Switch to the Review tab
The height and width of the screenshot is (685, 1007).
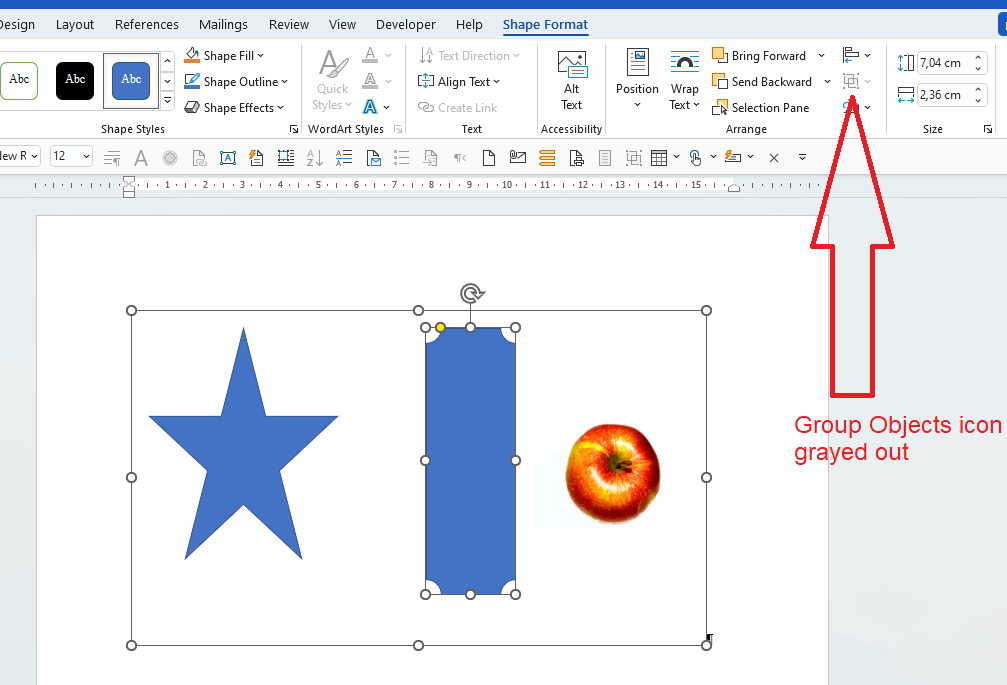click(288, 24)
